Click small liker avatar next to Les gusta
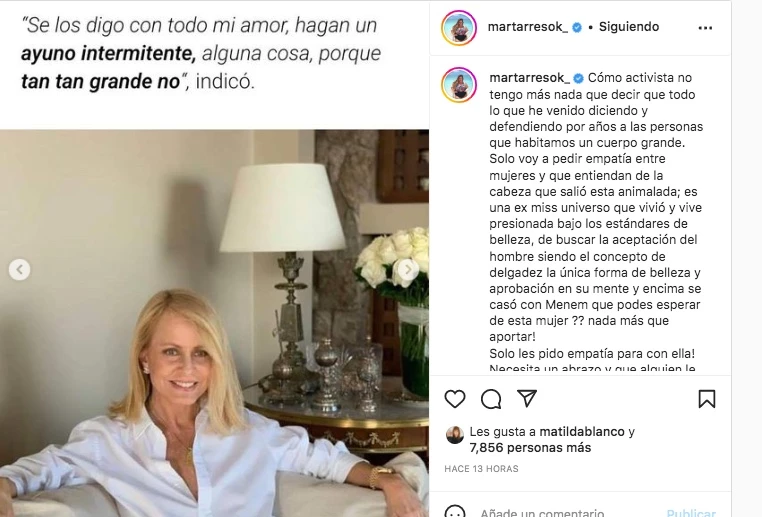The image size is (762, 517). [x=455, y=435]
